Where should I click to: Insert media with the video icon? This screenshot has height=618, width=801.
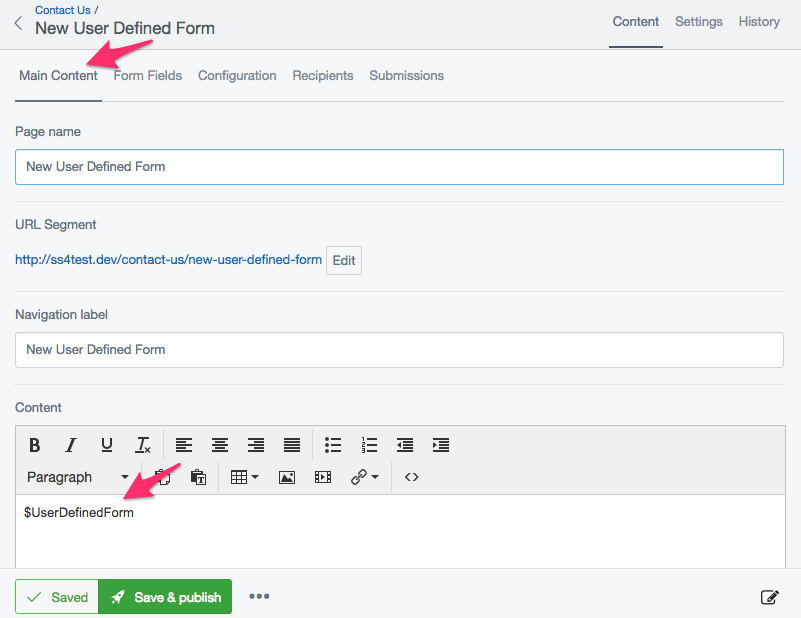pos(322,477)
